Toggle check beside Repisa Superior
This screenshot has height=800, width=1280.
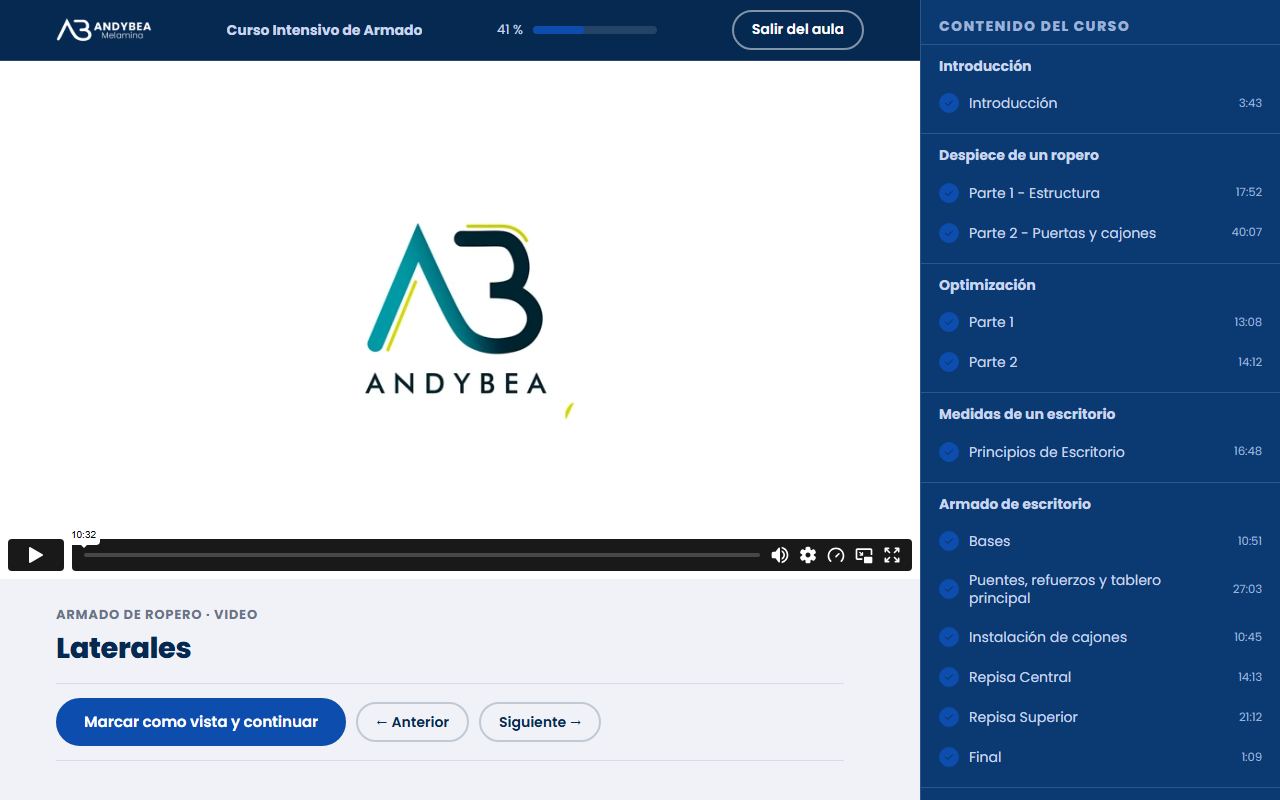pos(949,717)
